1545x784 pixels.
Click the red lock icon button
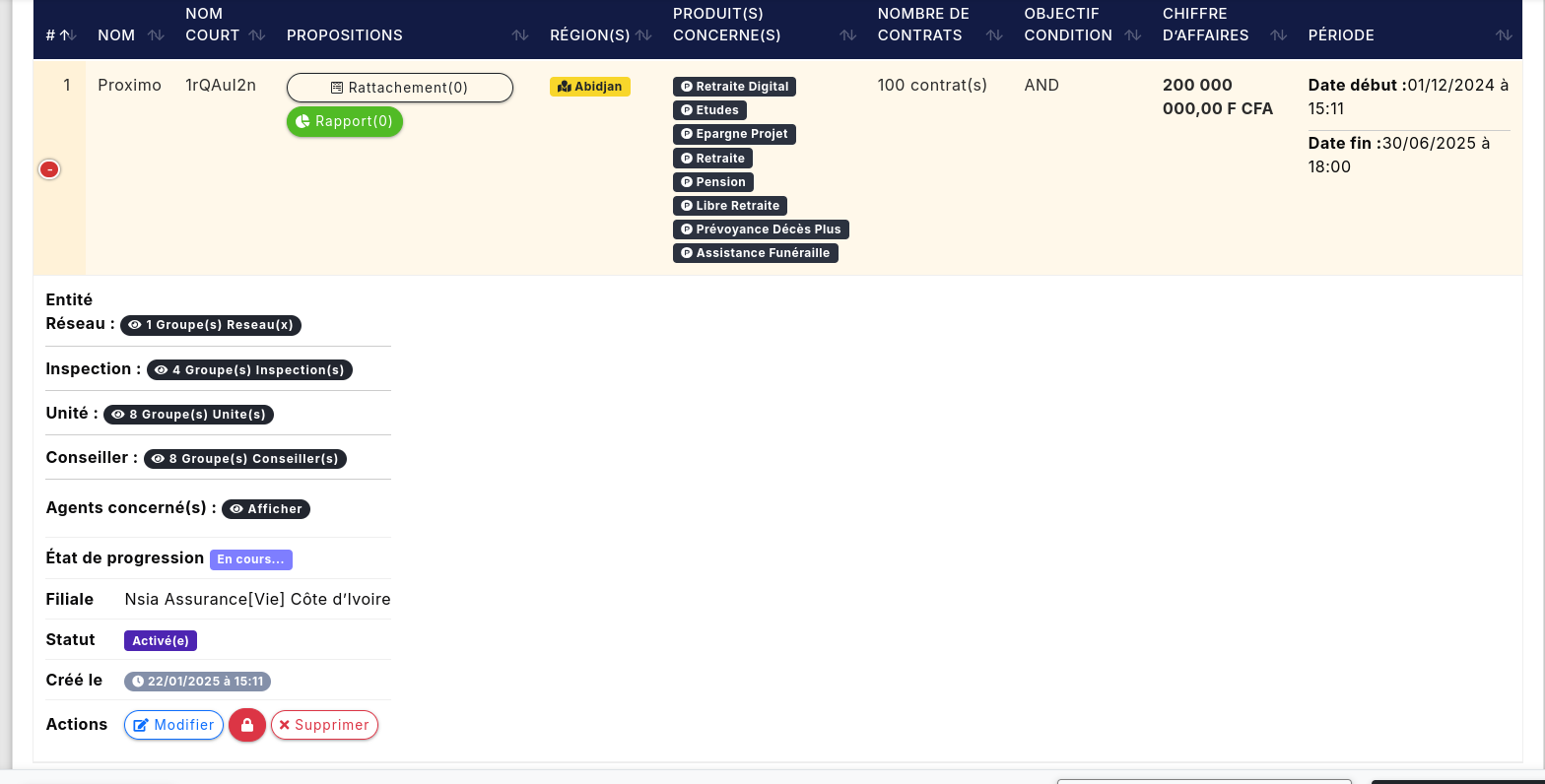click(247, 725)
